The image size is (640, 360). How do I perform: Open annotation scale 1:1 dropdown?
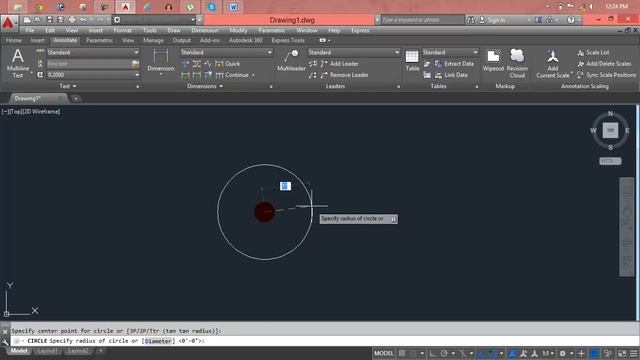tap(547, 353)
